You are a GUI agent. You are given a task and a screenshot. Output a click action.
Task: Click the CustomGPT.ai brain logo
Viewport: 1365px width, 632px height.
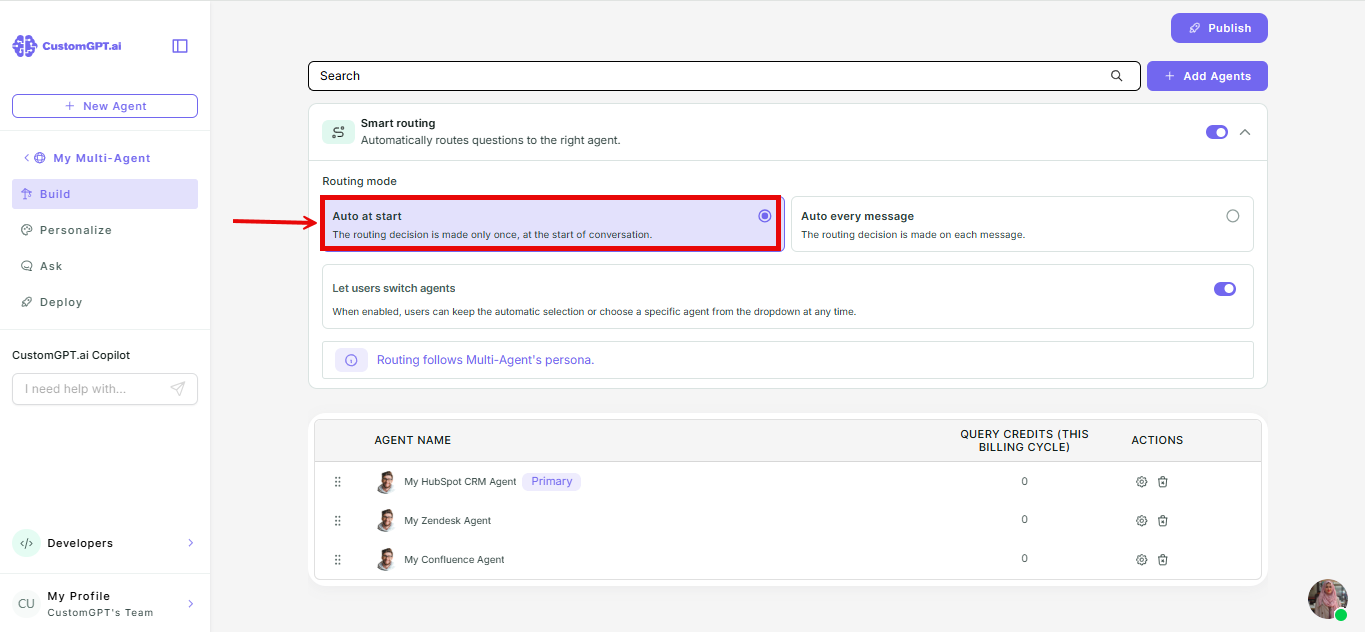click(x=24, y=46)
